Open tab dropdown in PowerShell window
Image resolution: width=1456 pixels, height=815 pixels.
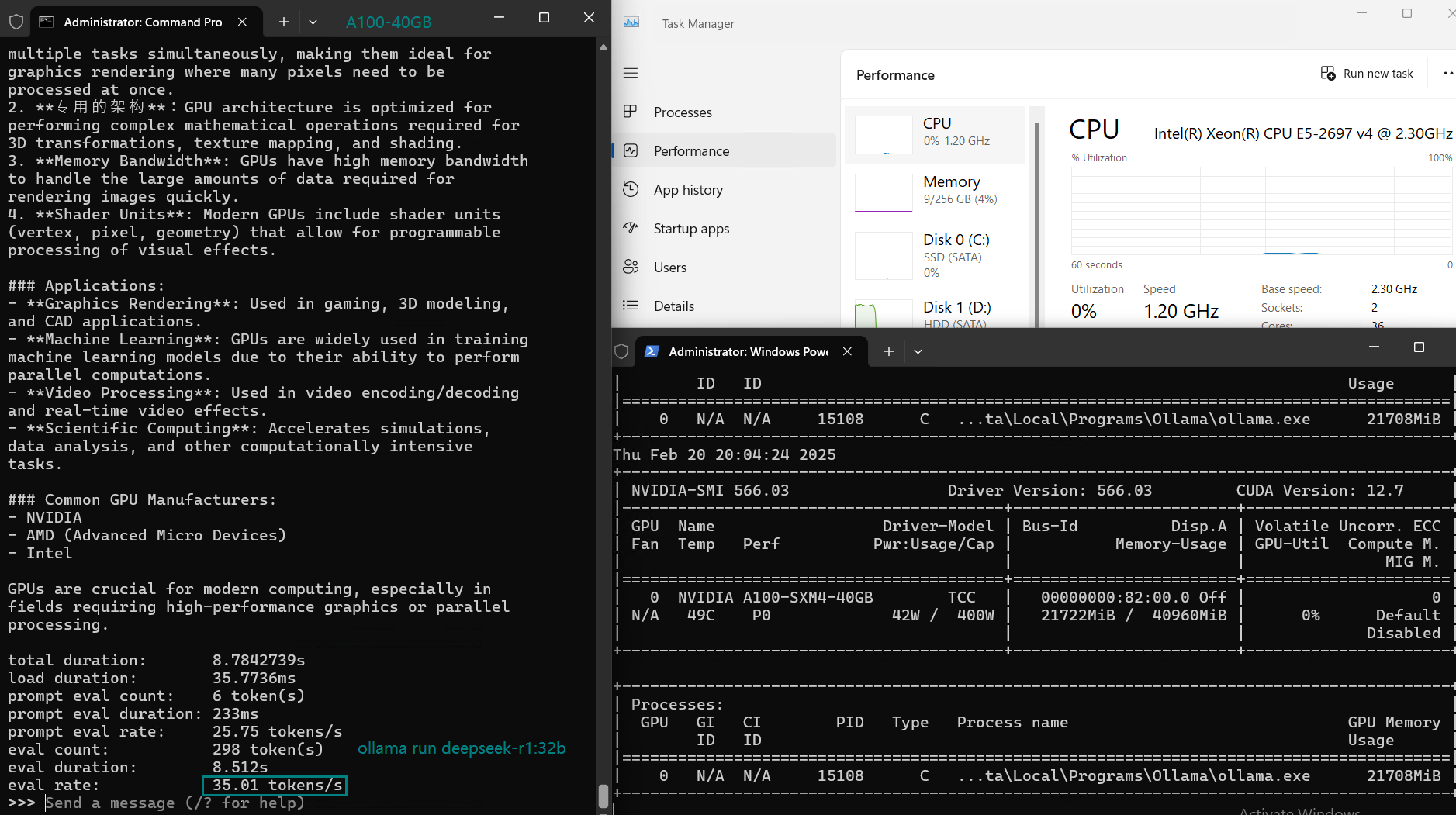point(918,351)
